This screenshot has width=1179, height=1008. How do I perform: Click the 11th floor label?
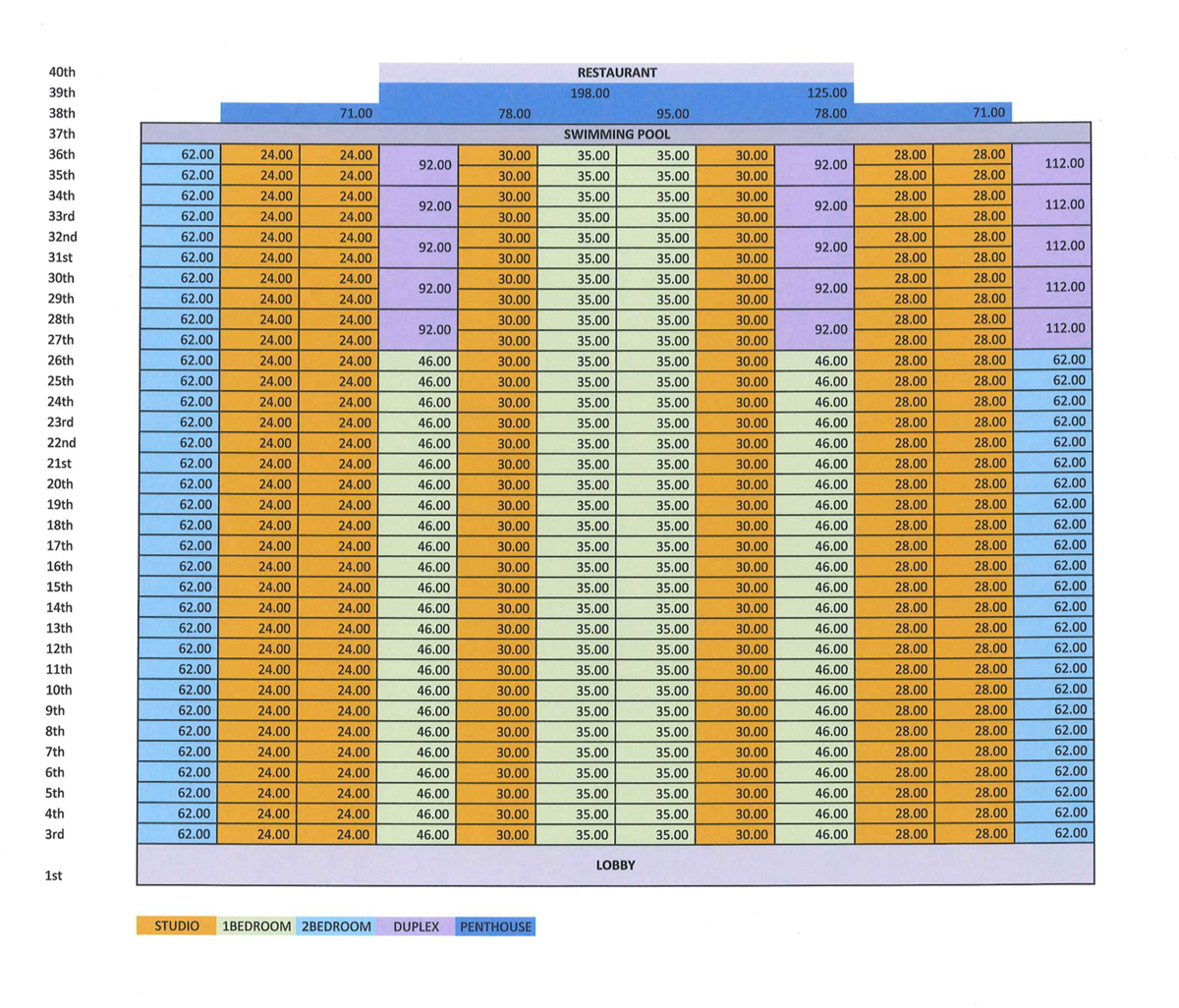59,669
